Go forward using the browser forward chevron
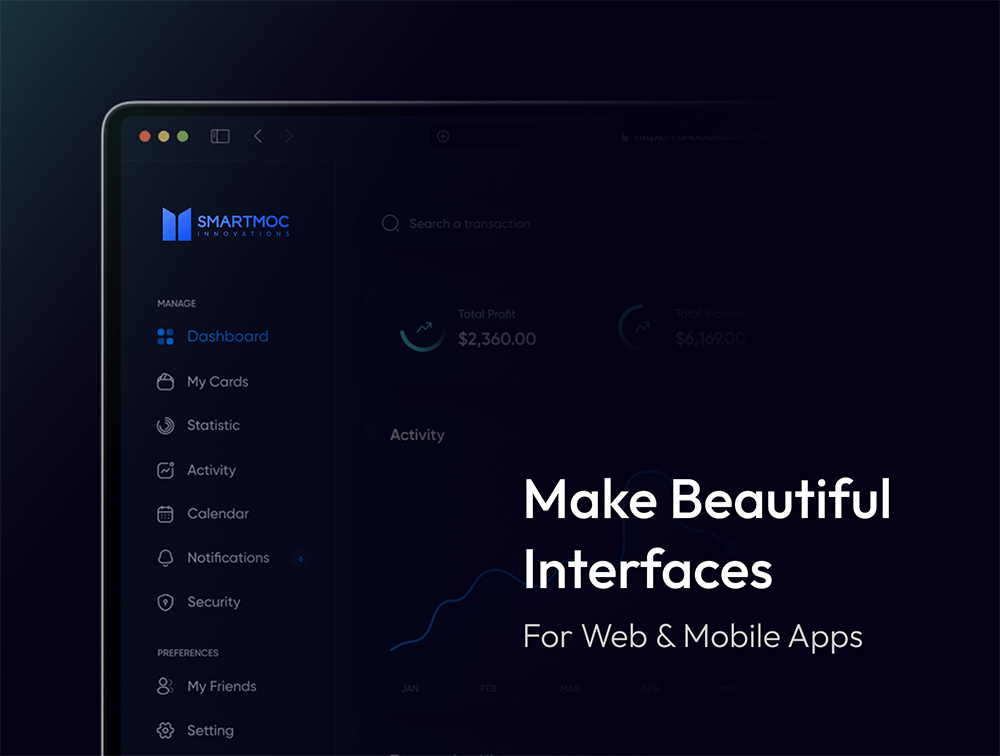 289,136
